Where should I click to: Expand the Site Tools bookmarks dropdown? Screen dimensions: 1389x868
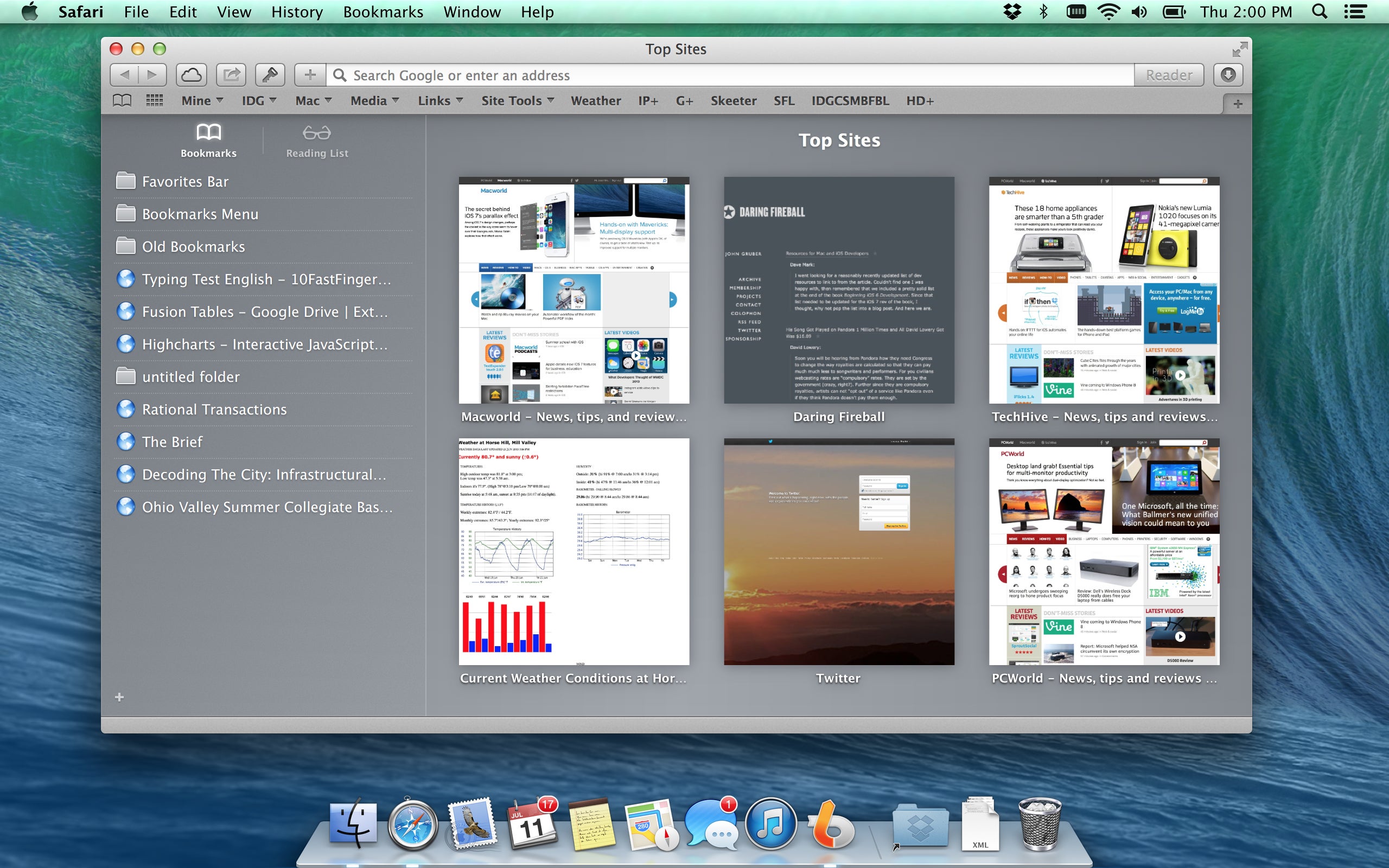pyautogui.click(x=518, y=101)
